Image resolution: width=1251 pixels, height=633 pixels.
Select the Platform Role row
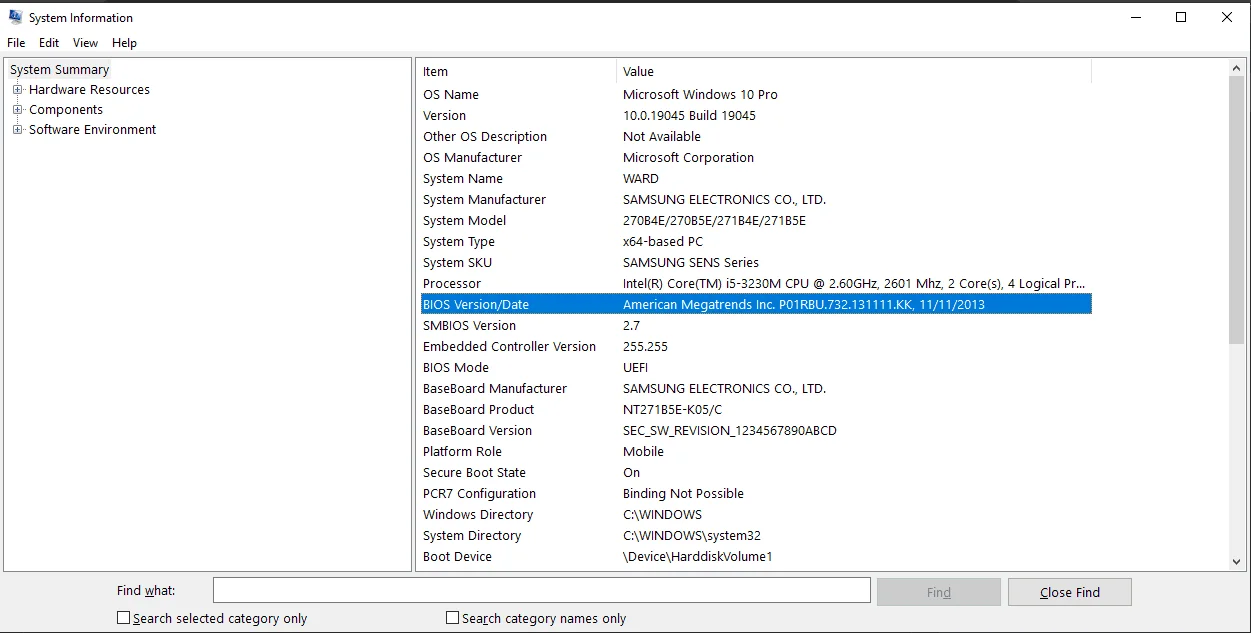point(756,451)
